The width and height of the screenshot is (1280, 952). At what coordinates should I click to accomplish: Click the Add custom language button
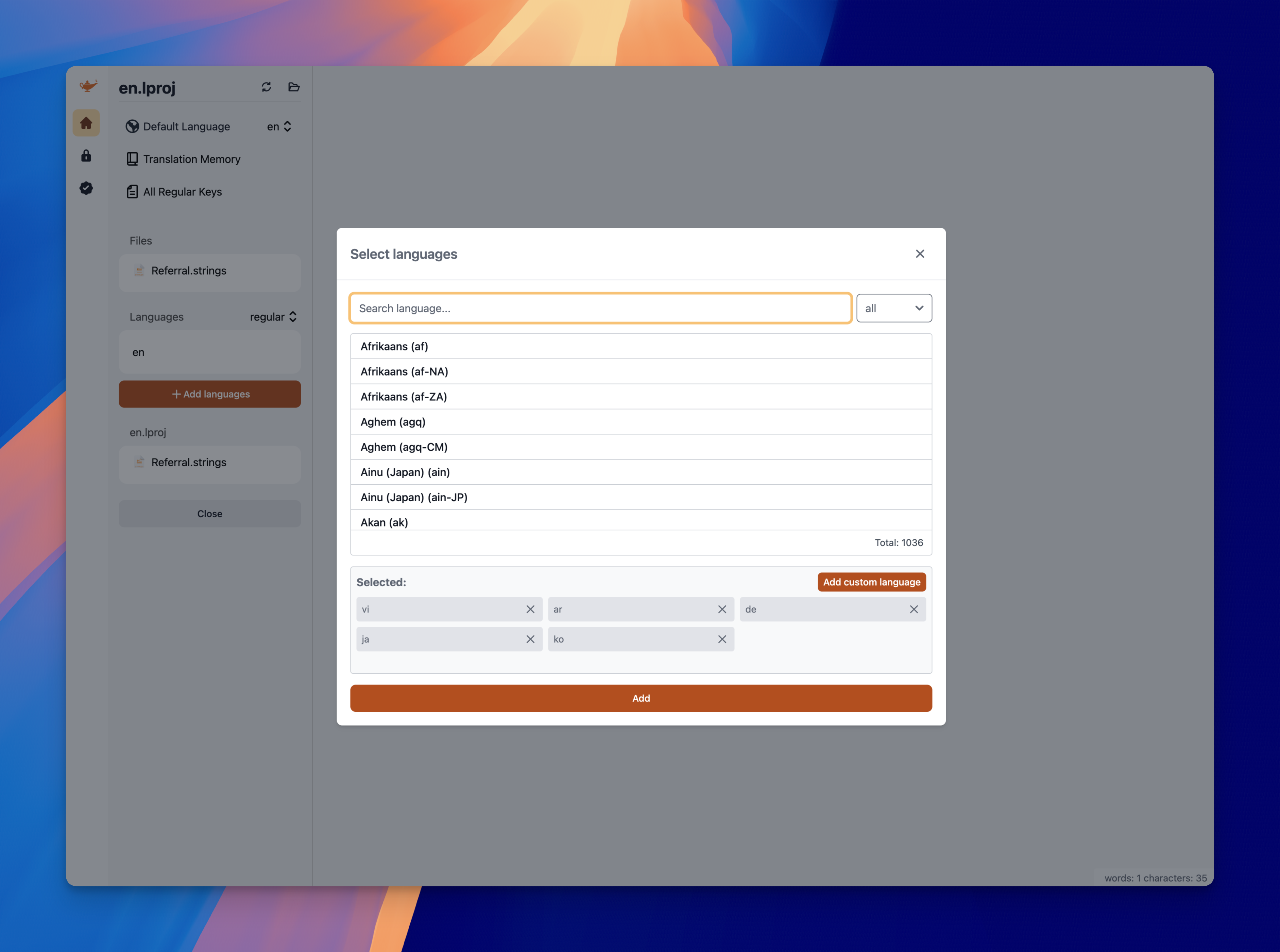871,582
